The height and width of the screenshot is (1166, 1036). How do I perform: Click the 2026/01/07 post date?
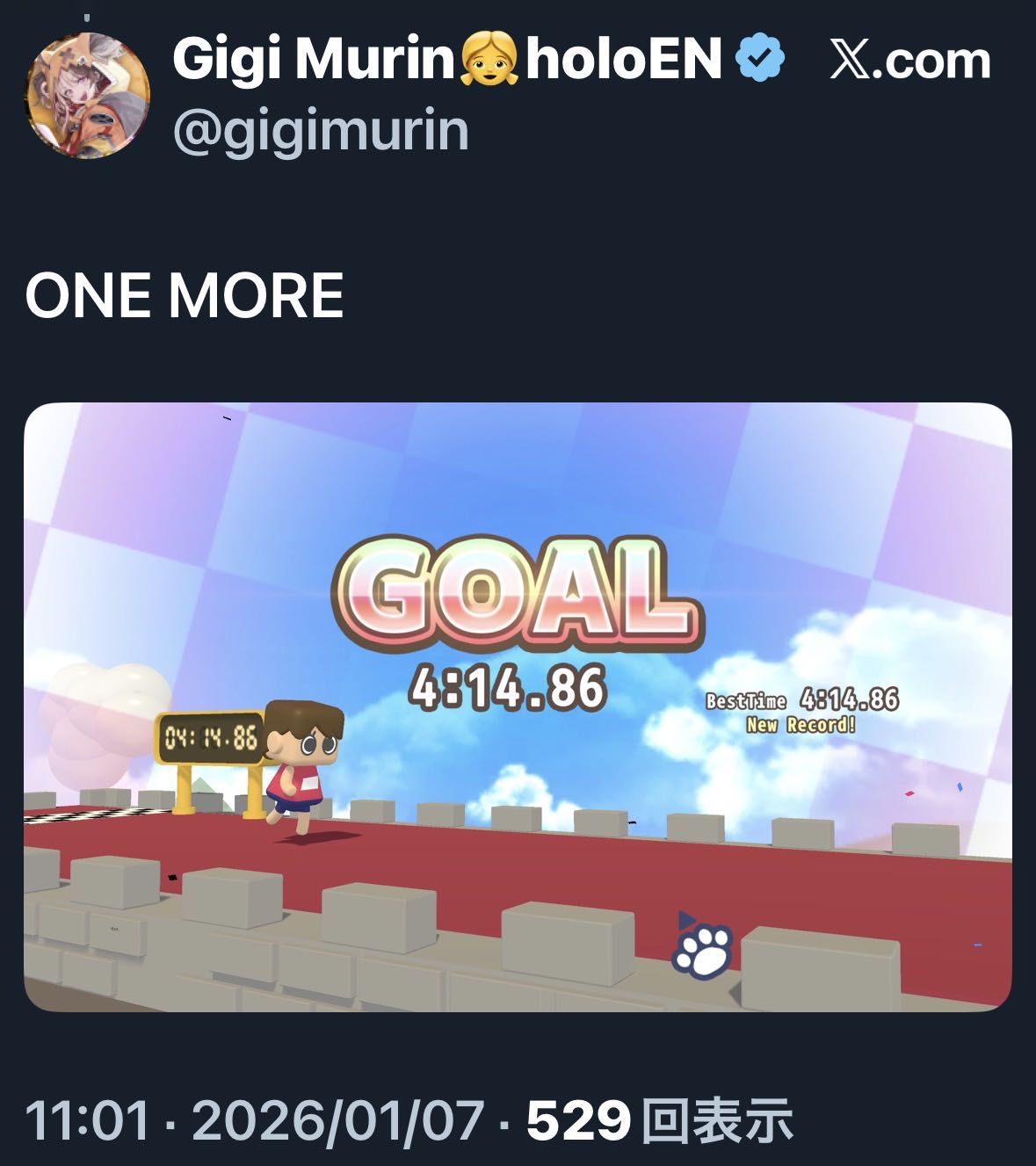click(x=338, y=1121)
